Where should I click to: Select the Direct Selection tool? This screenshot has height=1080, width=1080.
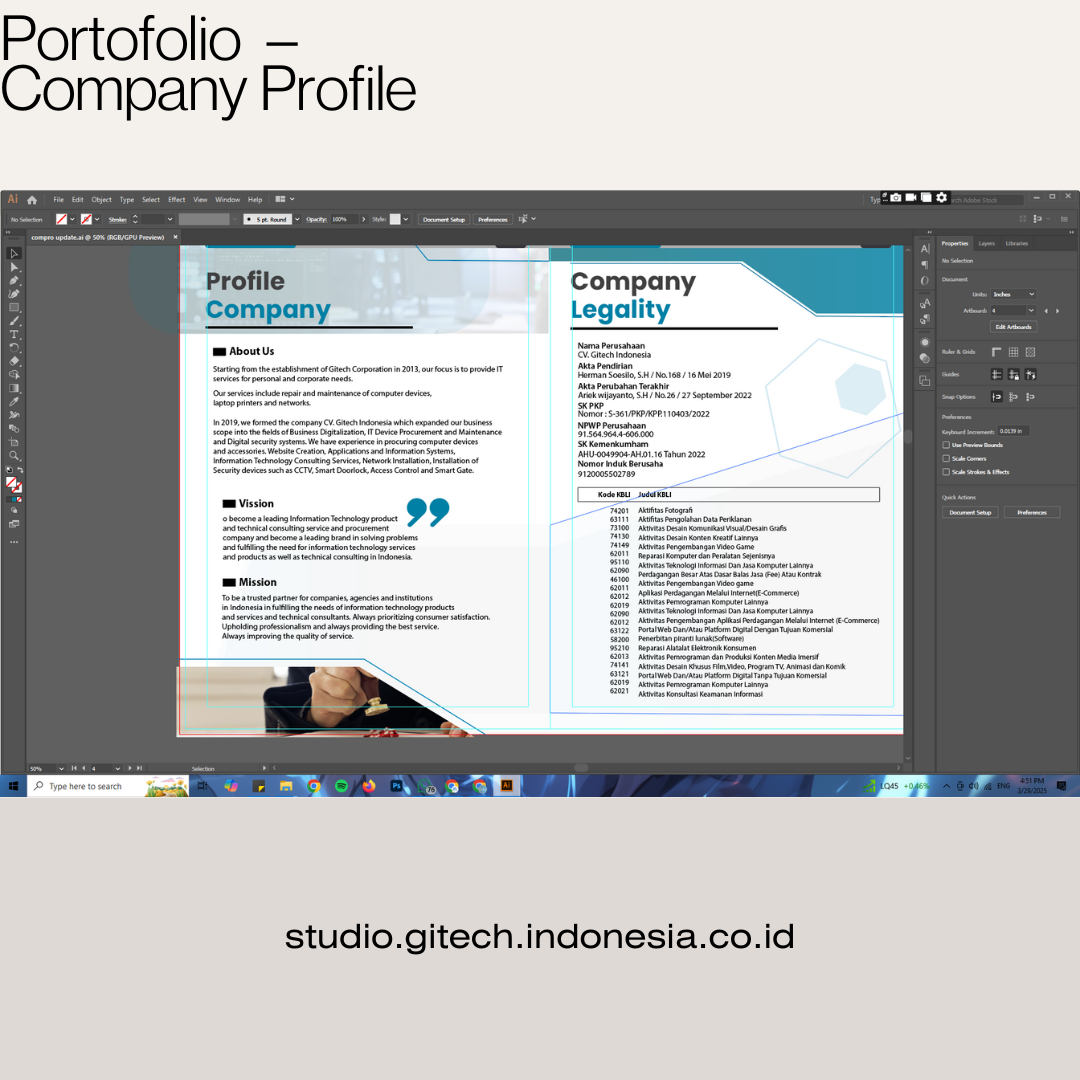coord(14,267)
